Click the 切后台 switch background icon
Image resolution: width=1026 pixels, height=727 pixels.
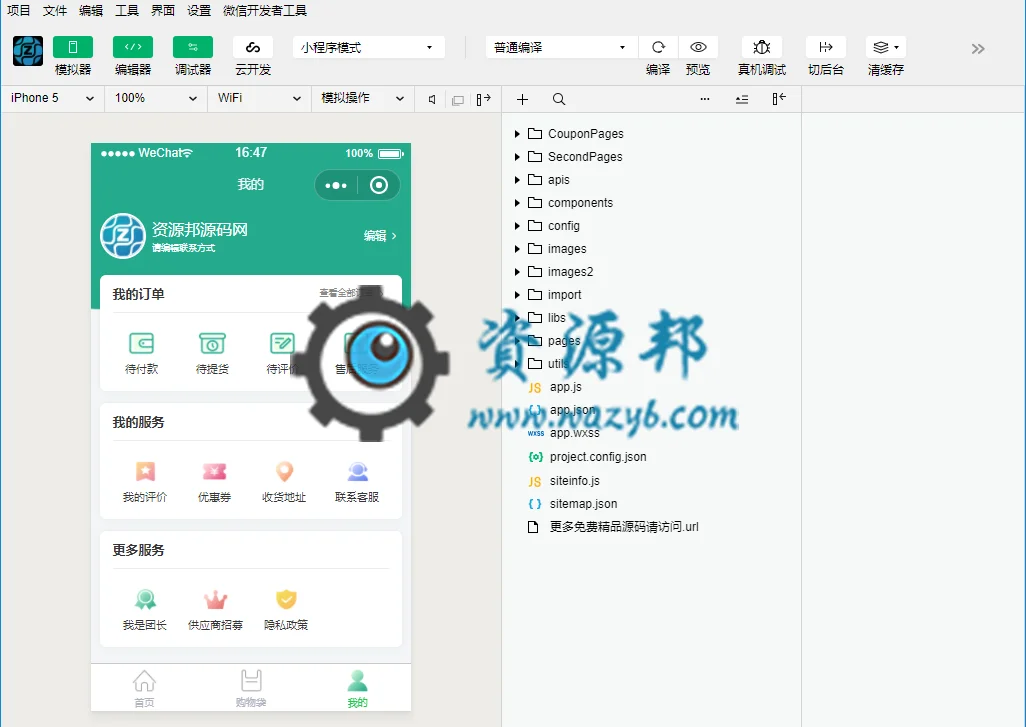[x=826, y=47]
